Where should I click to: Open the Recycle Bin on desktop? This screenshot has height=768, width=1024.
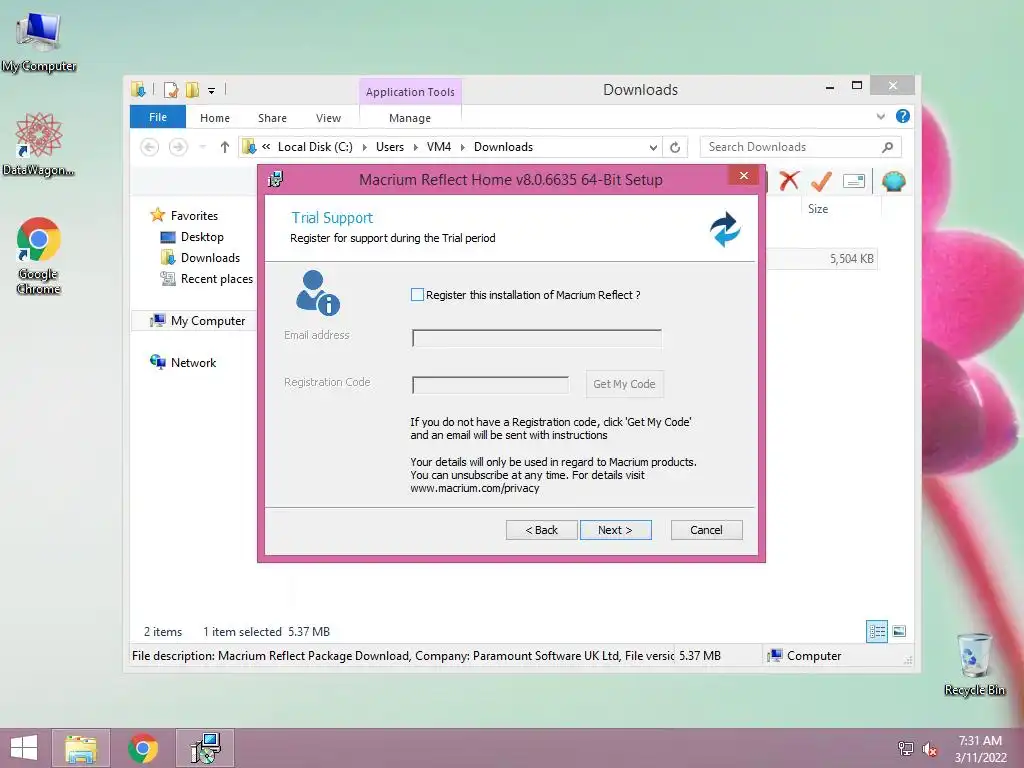(x=974, y=664)
